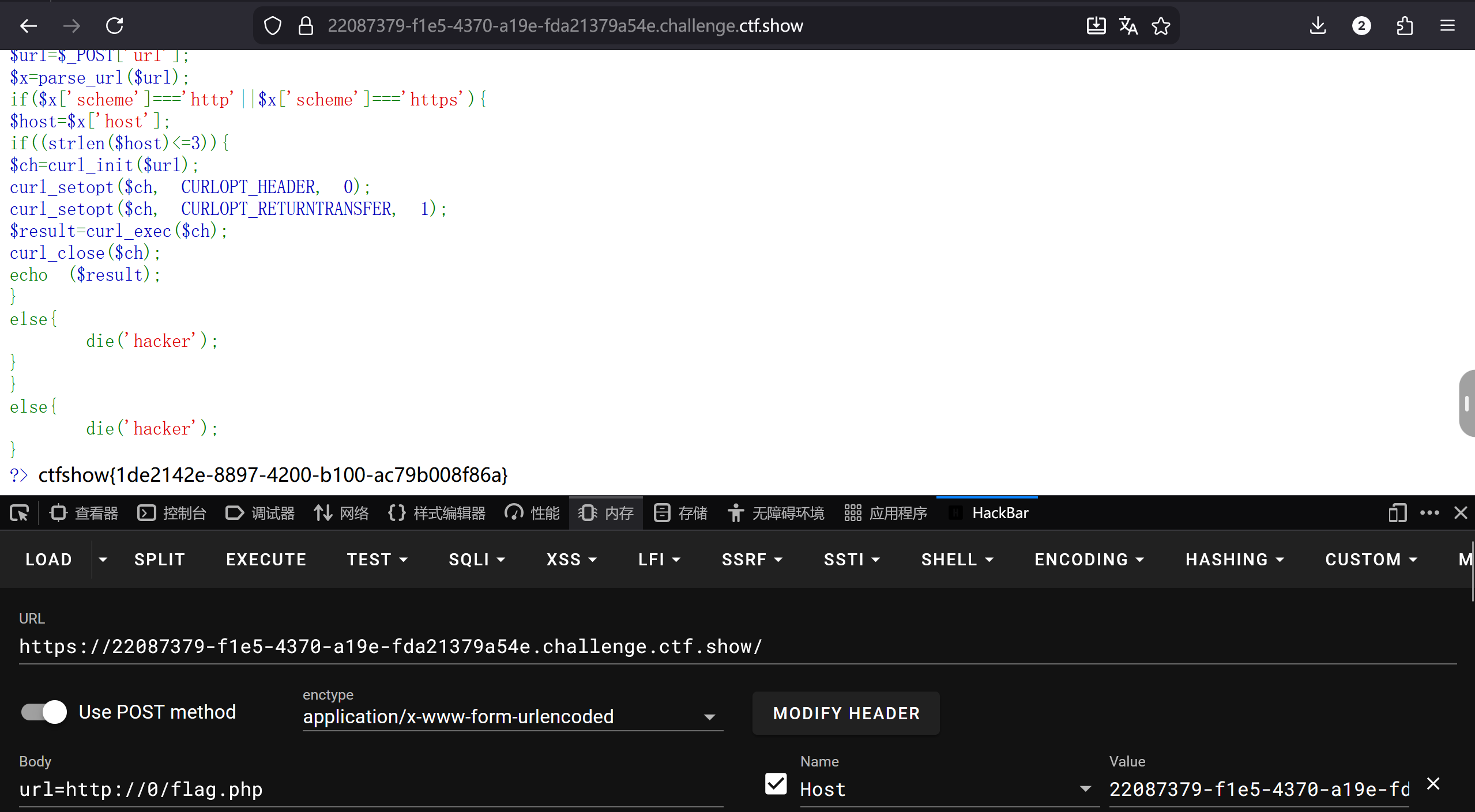Open the Firefox application menu icon
The image size is (1475, 812).
1447,26
